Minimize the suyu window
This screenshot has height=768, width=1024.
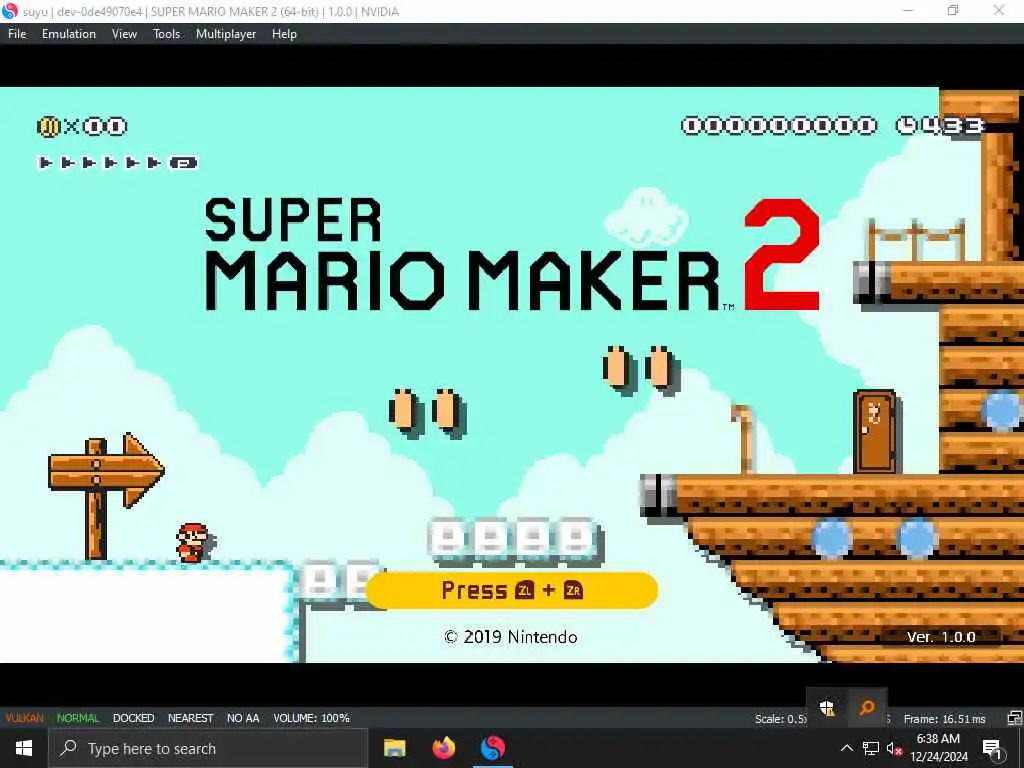pyautogui.click(x=908, y=10)
